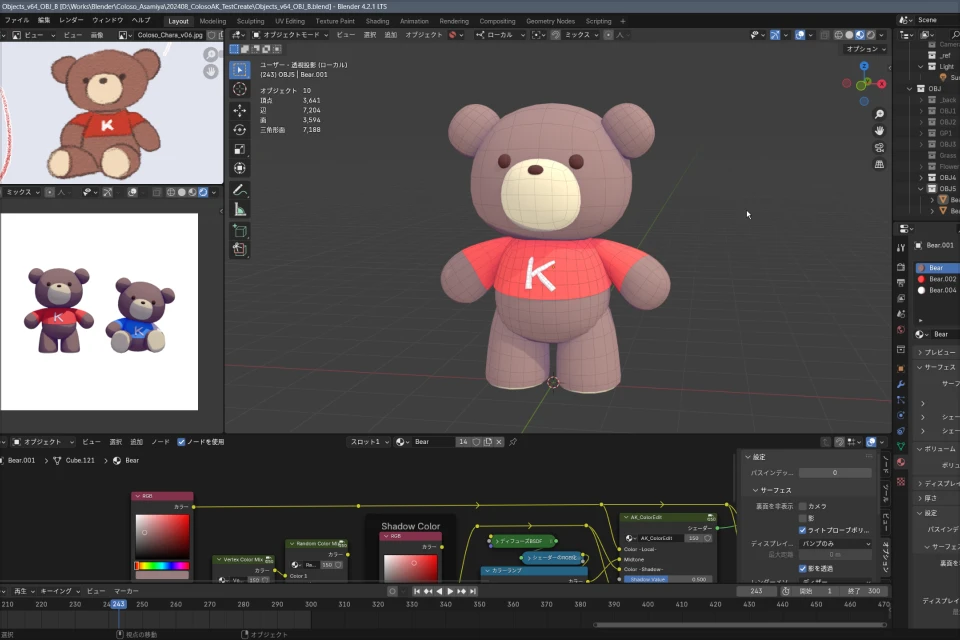
Task: Click the パスインデックス value field in node sidebar
Action: pyautogui.click(x=835, y=473)
